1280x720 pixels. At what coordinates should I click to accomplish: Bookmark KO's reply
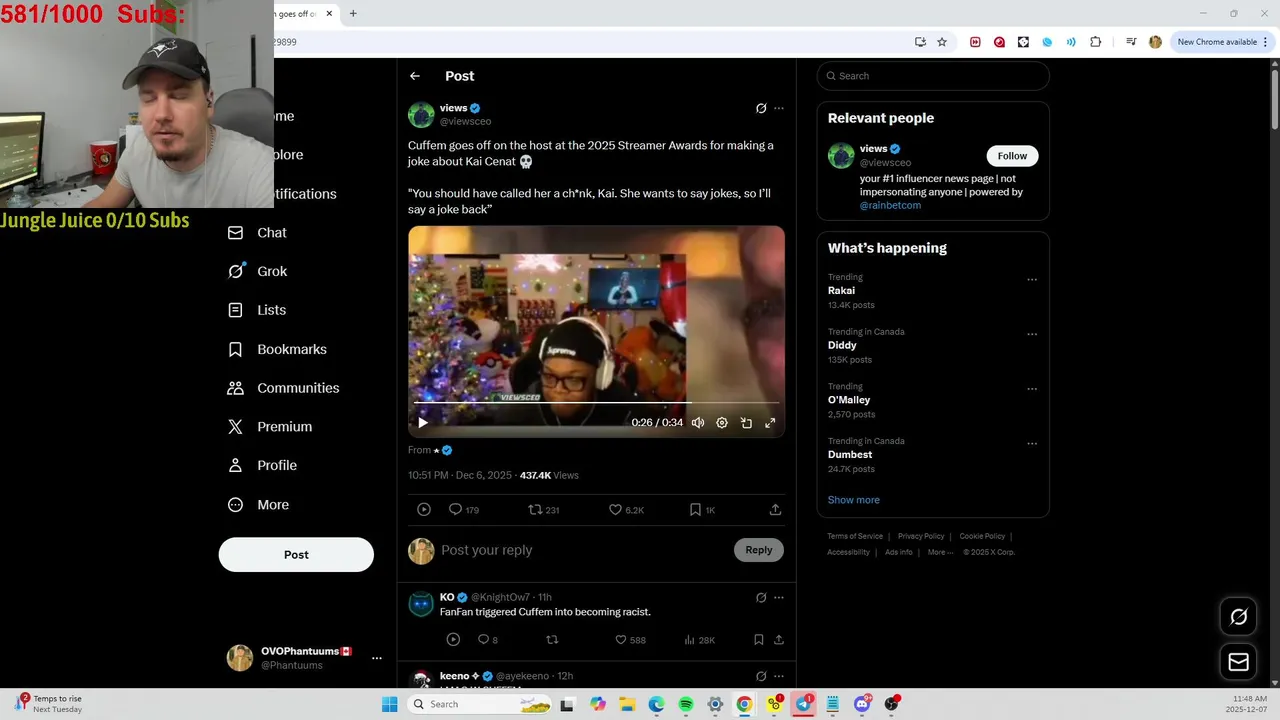click(759, 640)
